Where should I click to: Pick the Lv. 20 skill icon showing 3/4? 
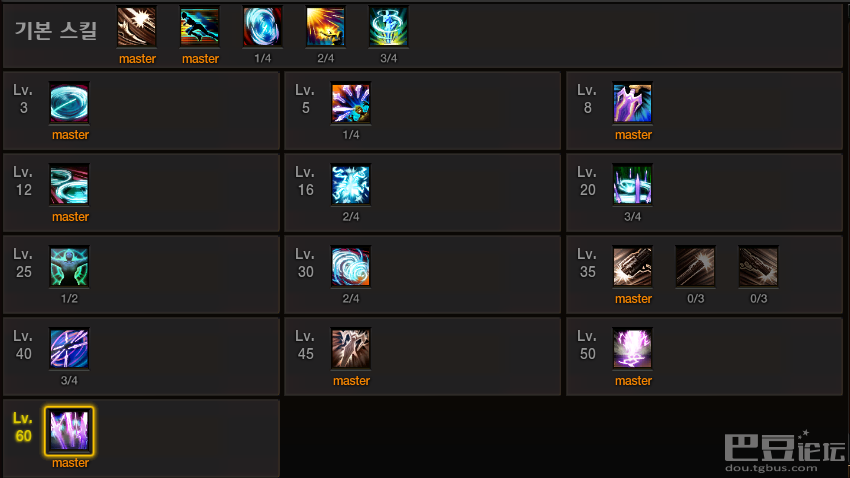(633, 185)
